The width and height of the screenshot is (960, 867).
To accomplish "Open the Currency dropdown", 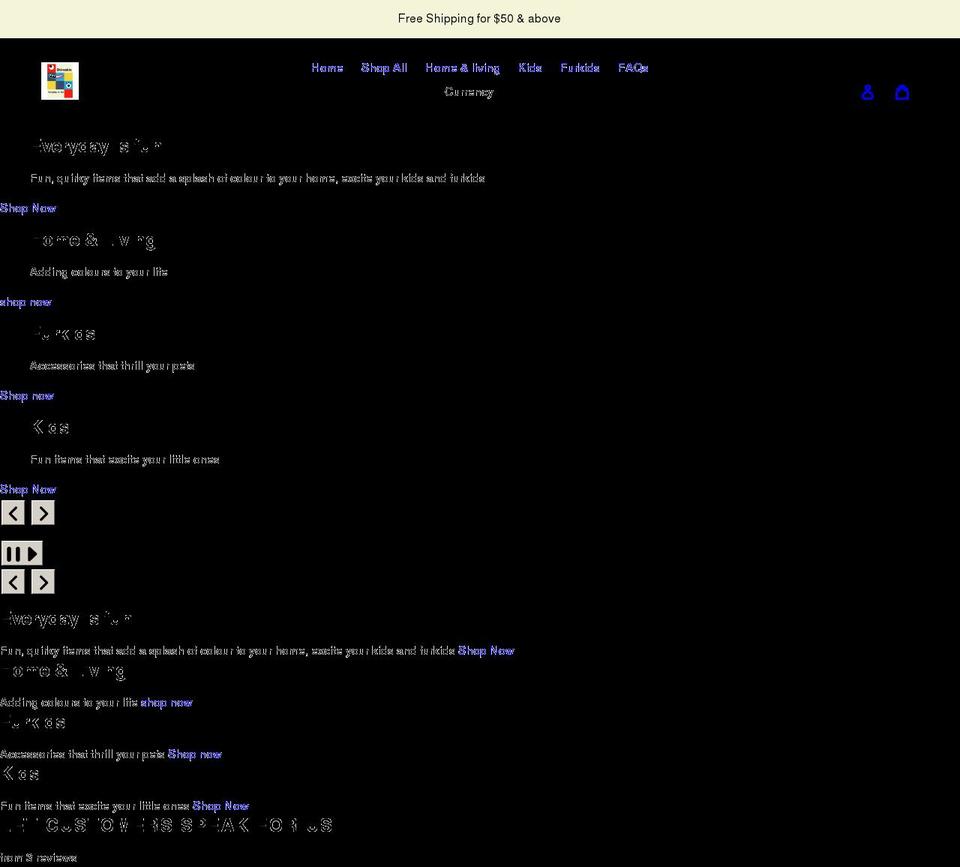I will click(468, 91).
